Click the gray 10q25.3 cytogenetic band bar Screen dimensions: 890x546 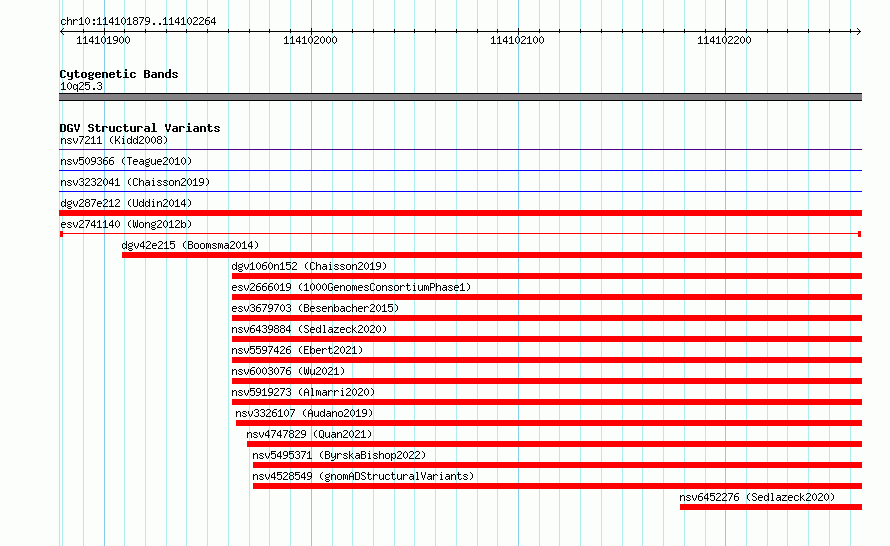point(460,97)
